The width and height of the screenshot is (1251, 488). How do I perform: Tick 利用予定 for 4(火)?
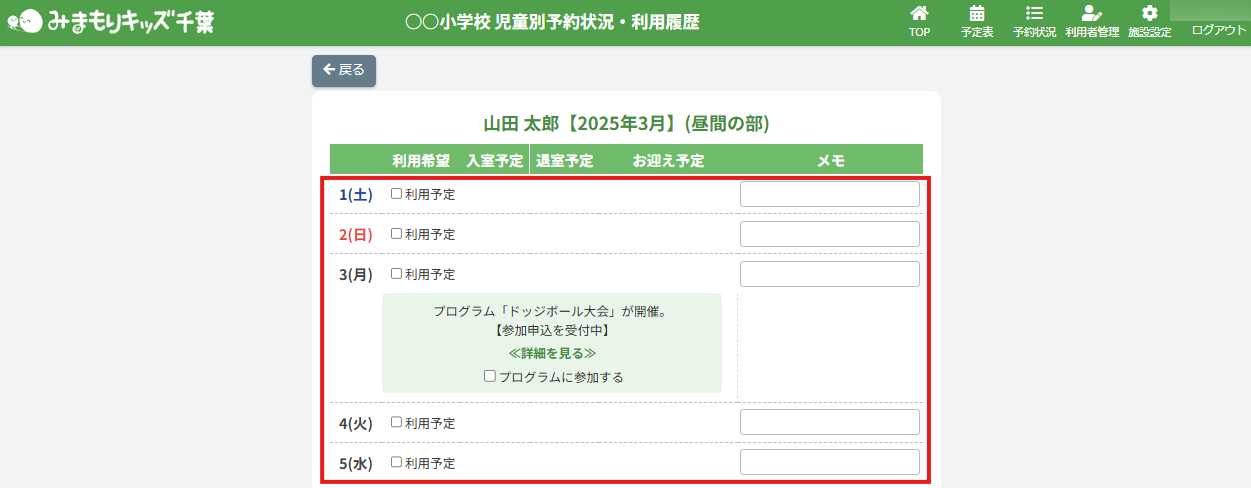pyautogui.click(x=397, y=422)
